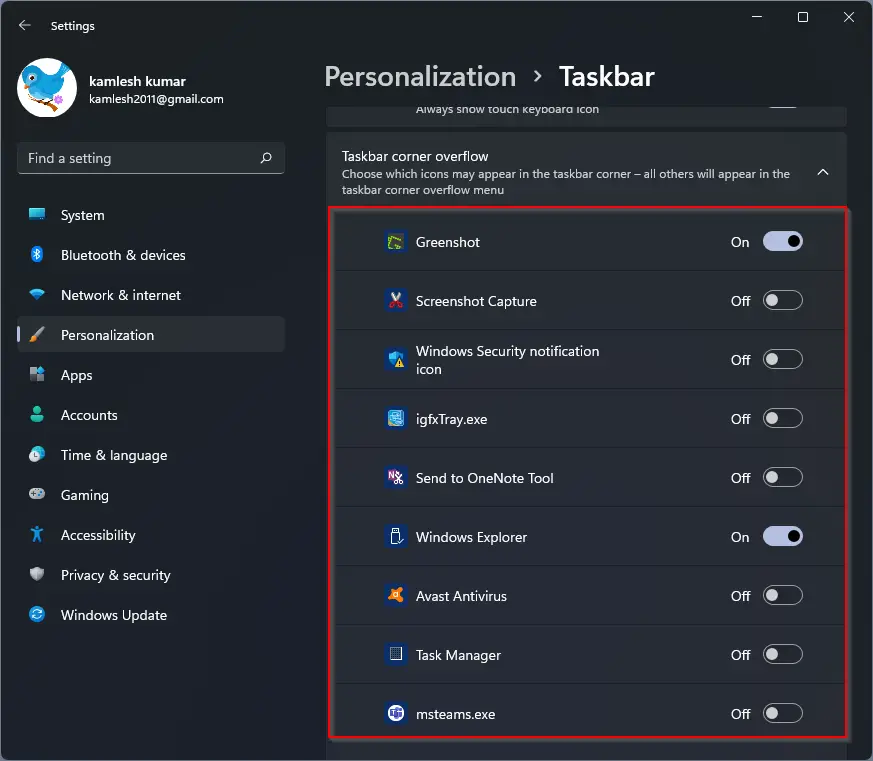873x761 pixels.
Task: Click the Privacy & security shield icon
Action: (37, 575)
